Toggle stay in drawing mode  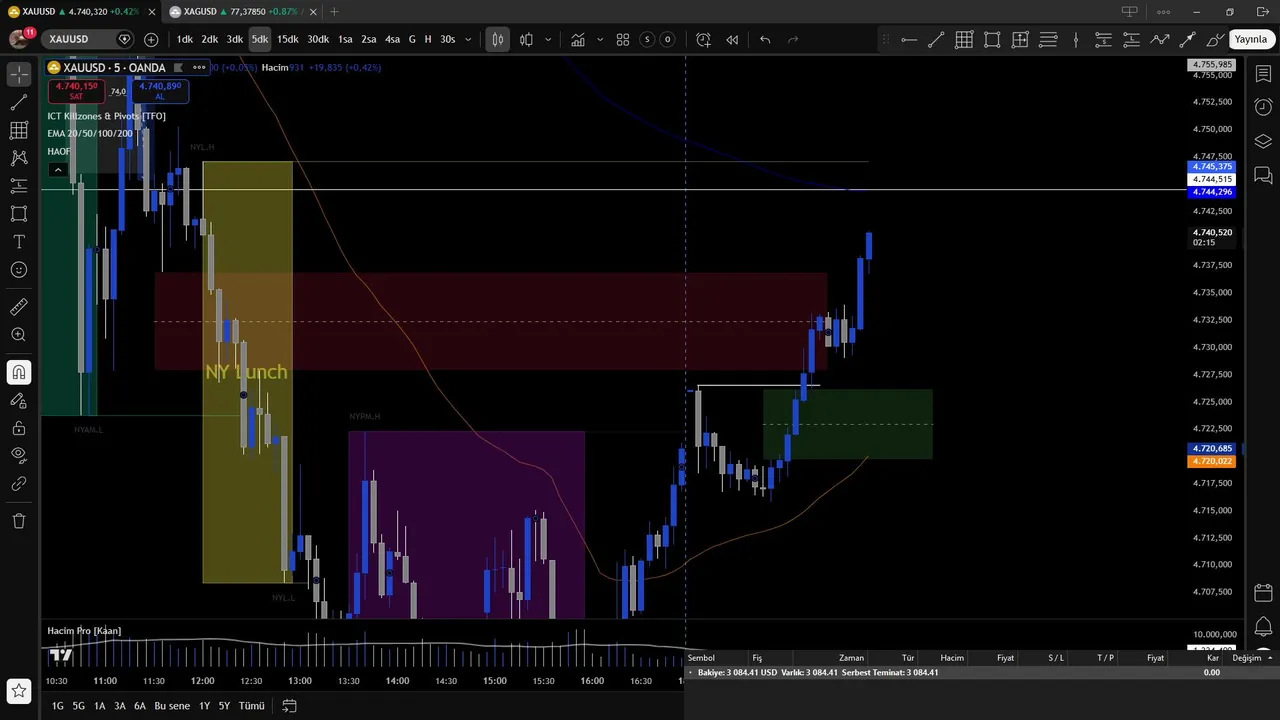pos(18,401)
